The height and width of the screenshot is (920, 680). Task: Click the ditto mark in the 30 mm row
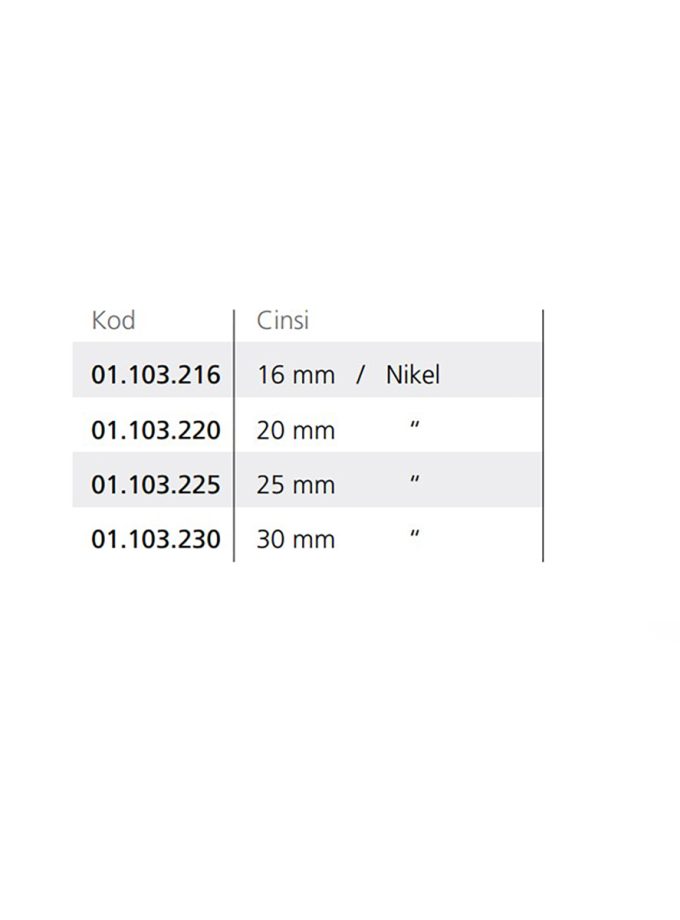415,537
